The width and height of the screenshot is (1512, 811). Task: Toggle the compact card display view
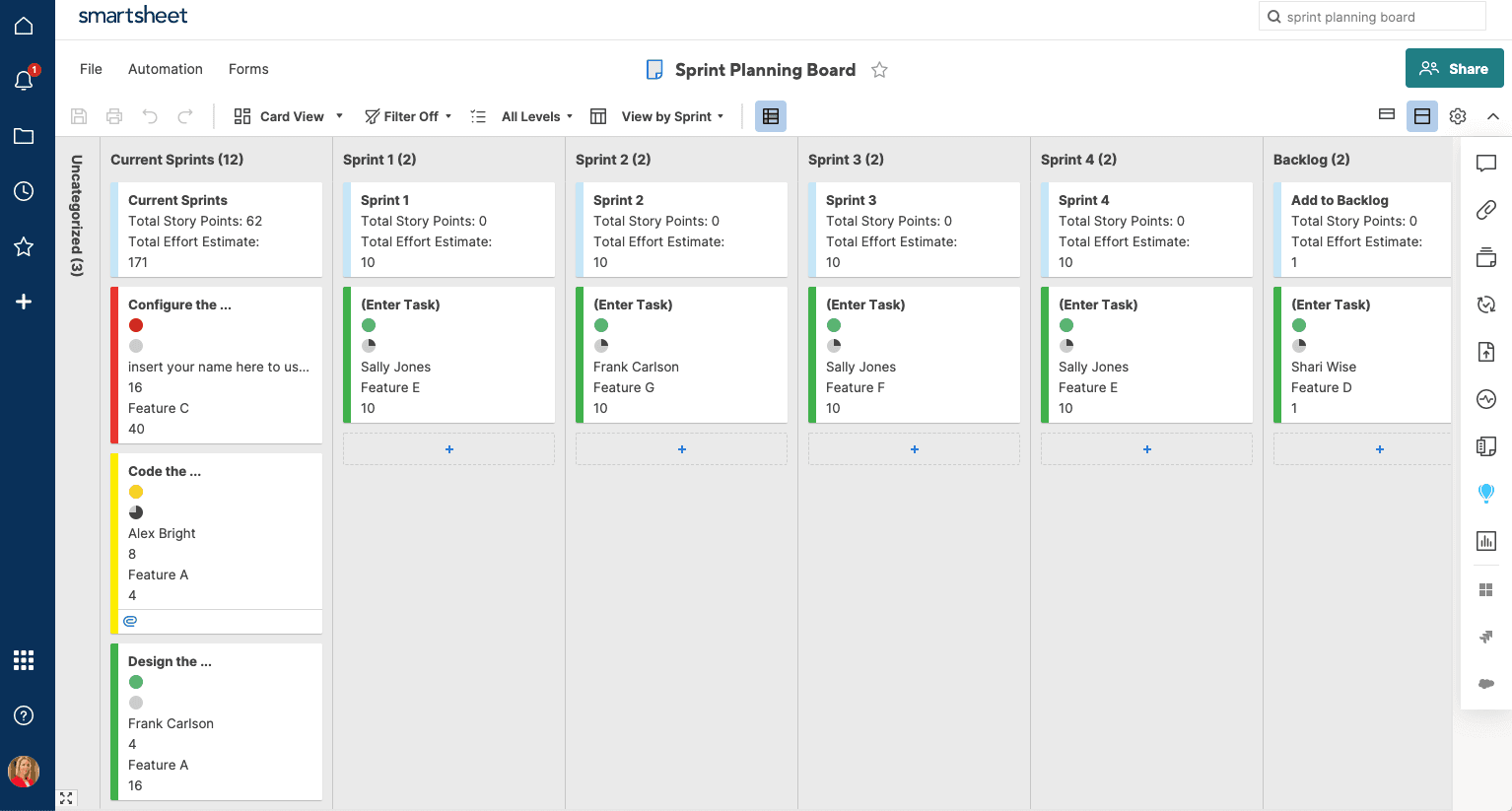click(x=1386, y=115)
